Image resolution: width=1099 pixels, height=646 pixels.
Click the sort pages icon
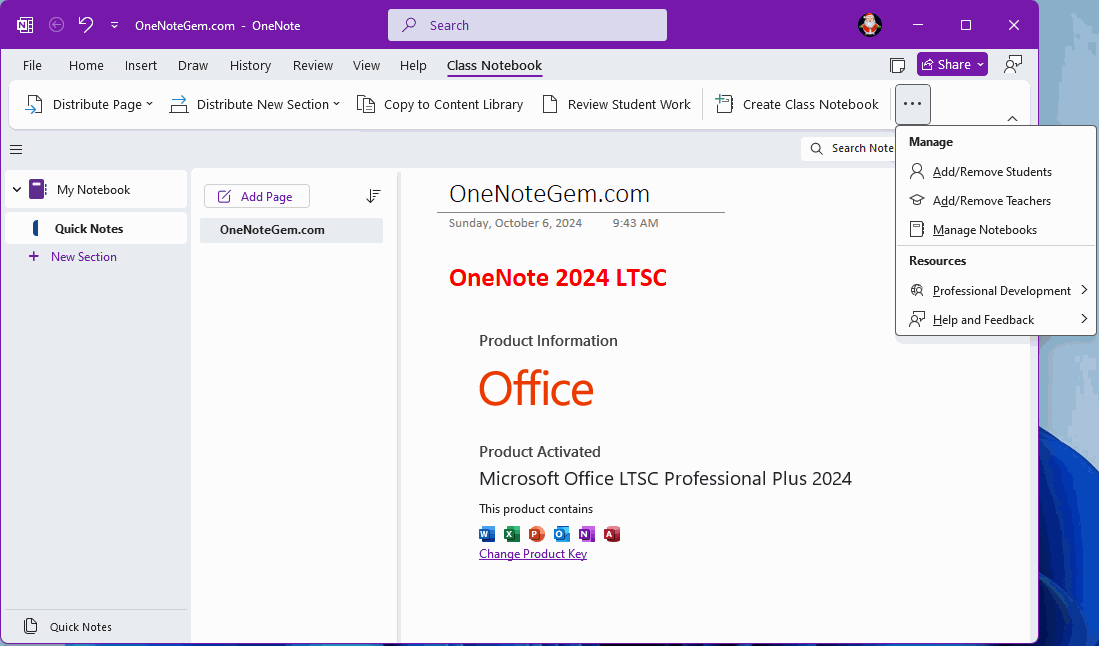(x=373, y=196)
